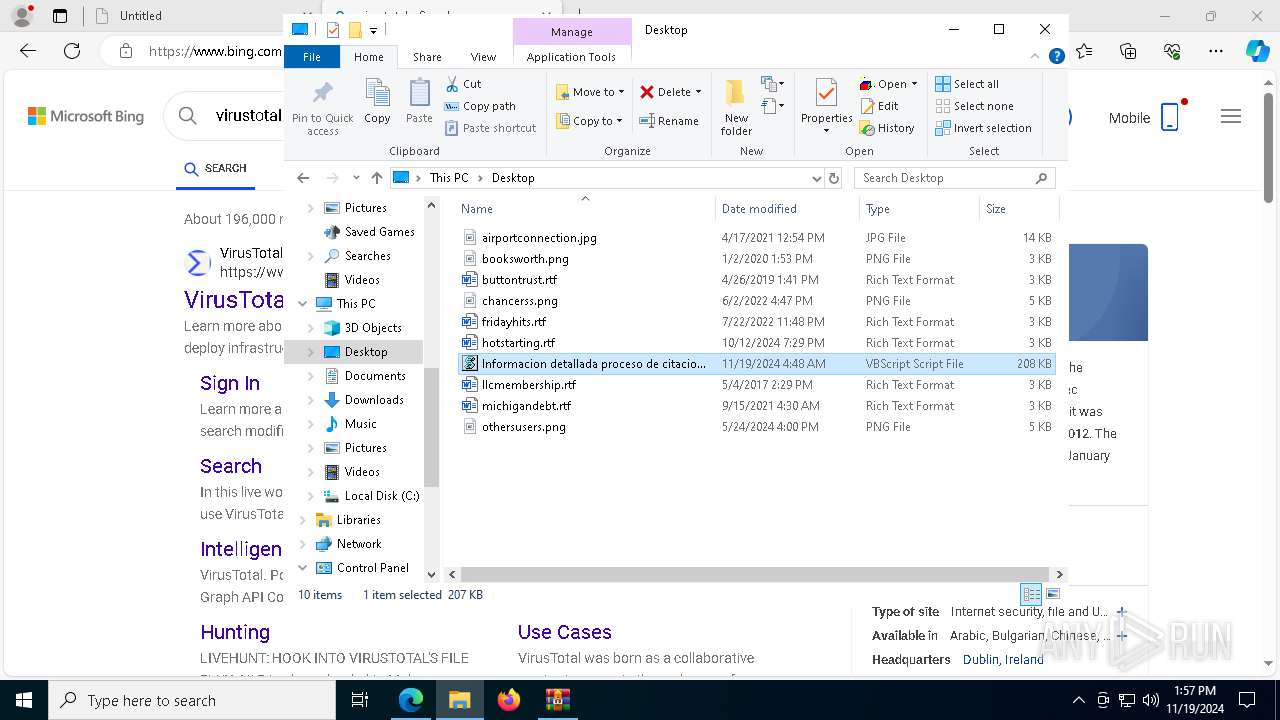Click the taskbar search box

(192, 700)
